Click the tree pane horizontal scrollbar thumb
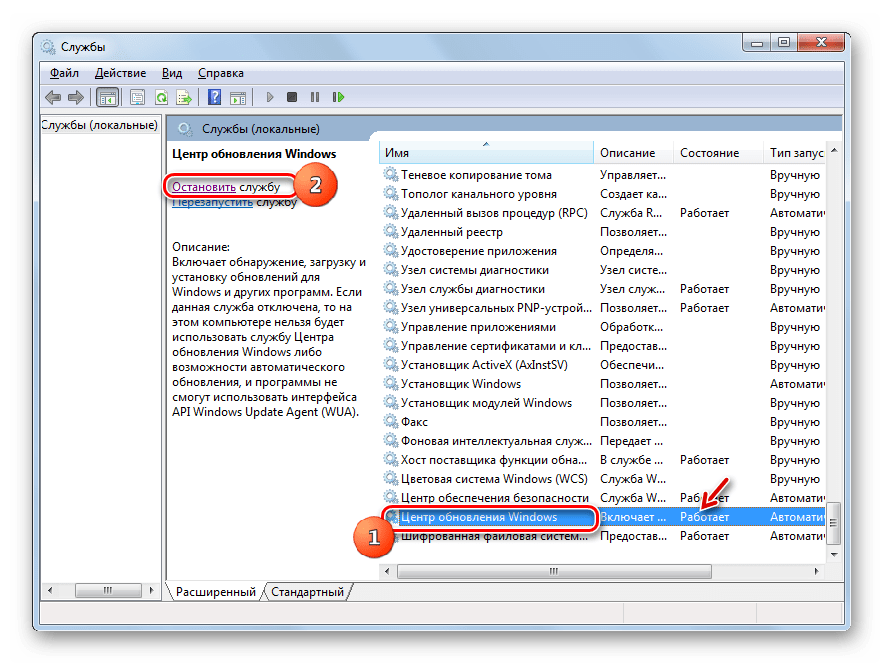This screenshot has width=884, height=664. [x=108, y=590]
